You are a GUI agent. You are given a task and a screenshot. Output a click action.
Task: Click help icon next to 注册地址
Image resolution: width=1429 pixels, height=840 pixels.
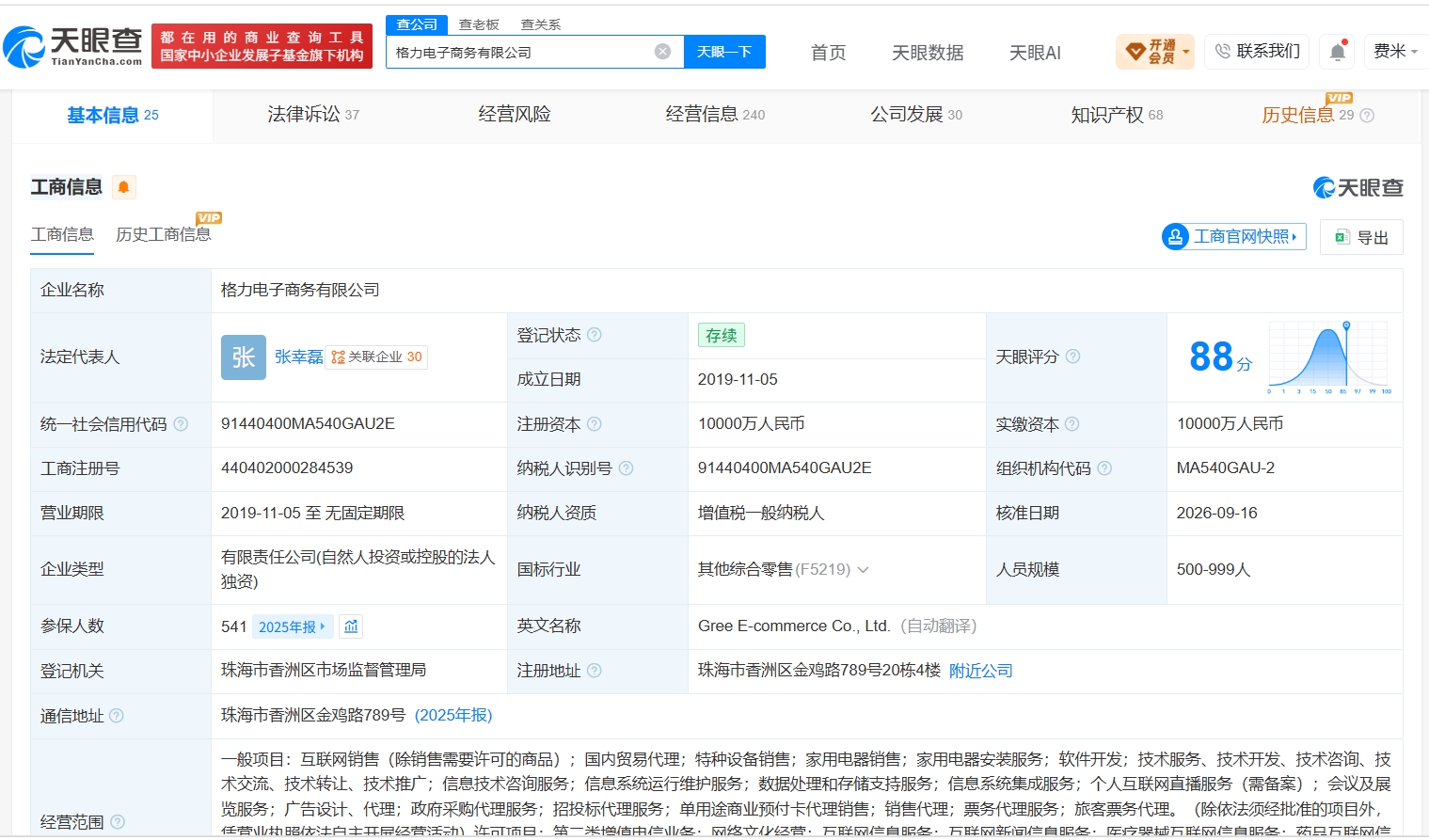coord(595,671)
